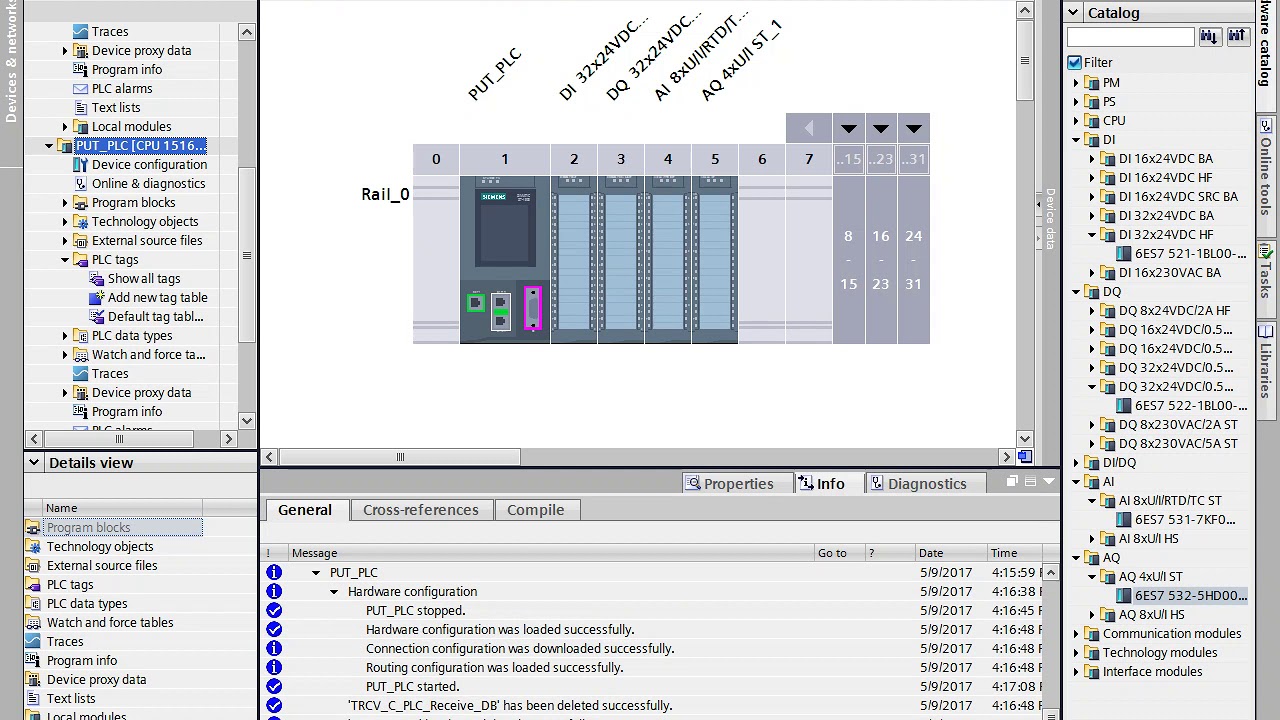Click check icon beside PUT_PLC stopped message
The height and width of the screenshot is (720, 1280).
click(x=274, y=610)
